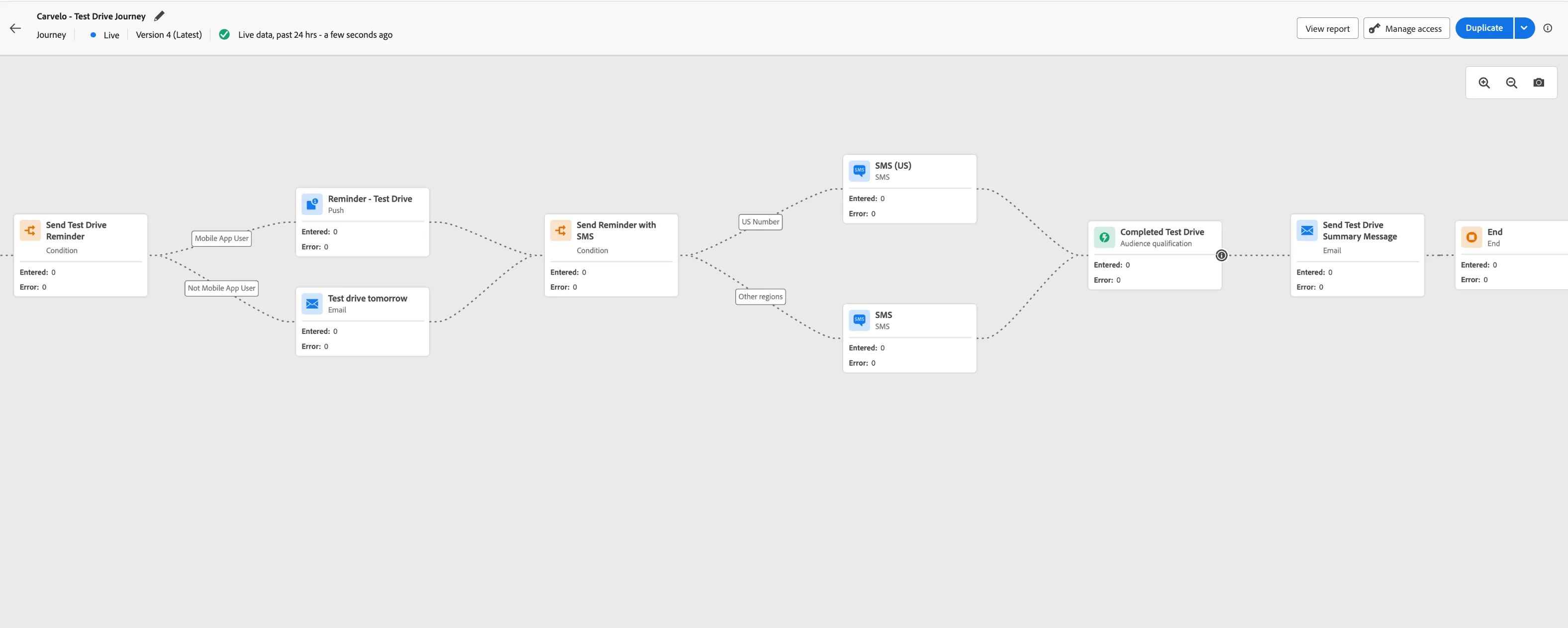This screenshot has width=1568, height=628.
Task: Click Send Reminder with SMS node title
Action: point(616,230)
